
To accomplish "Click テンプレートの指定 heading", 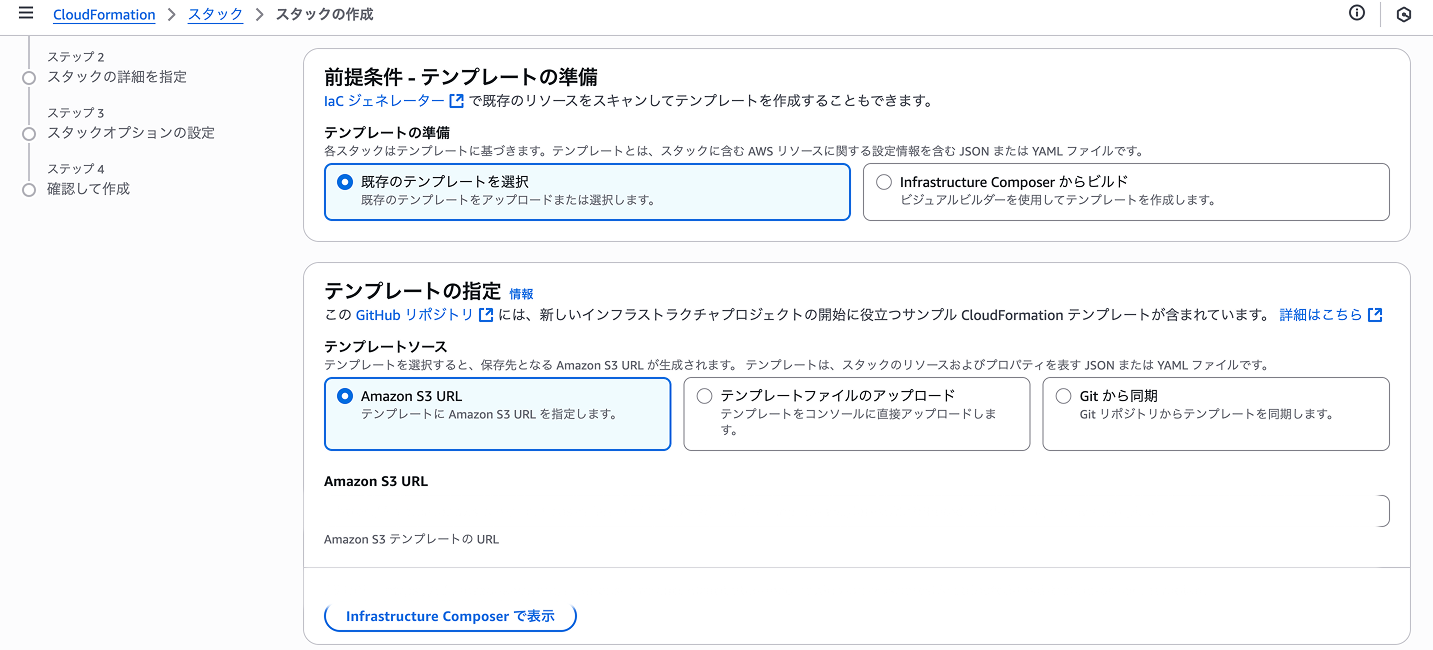I will [x=412, y=292].
